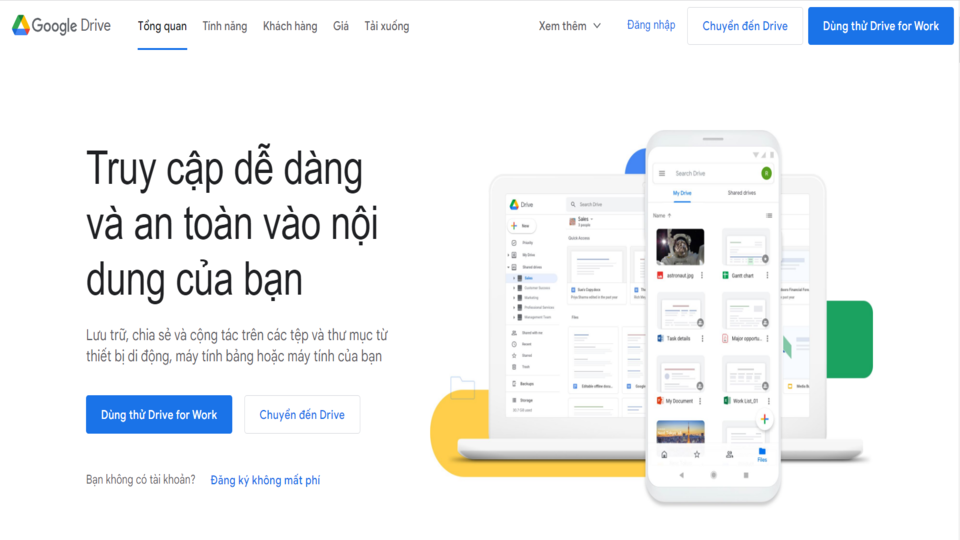Tap the Android home circle button
The height and width of the screenshot is (540, 960).
(713, 475)
